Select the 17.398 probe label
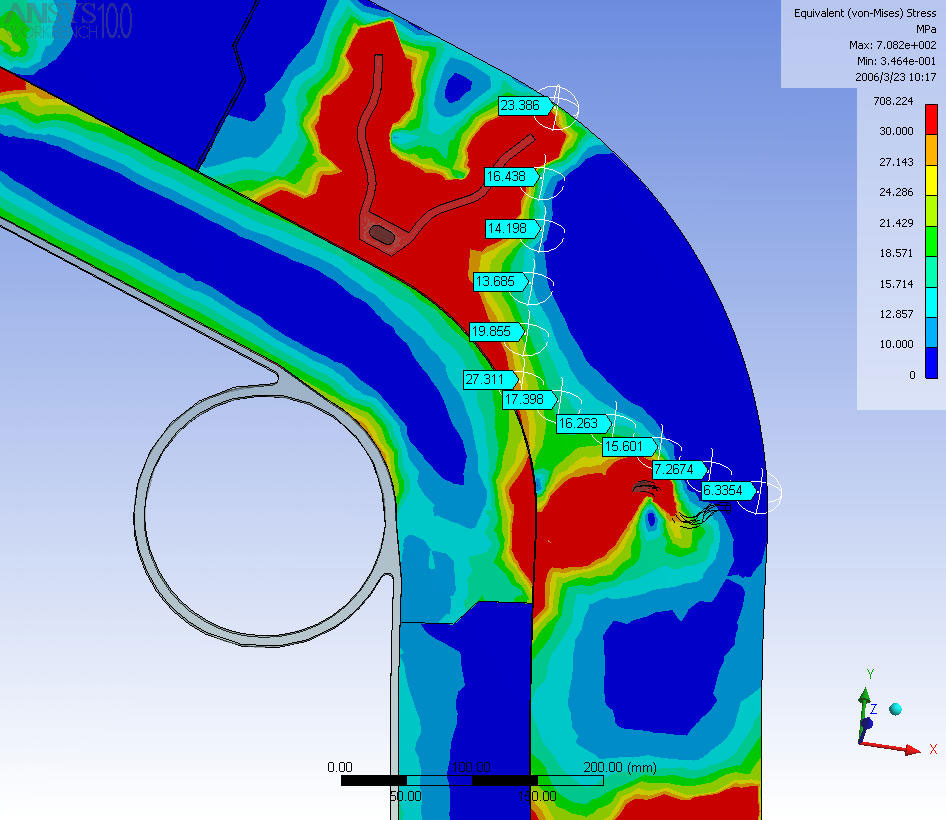This screenshot has height=820, width=946. click(x=524, y=399)
